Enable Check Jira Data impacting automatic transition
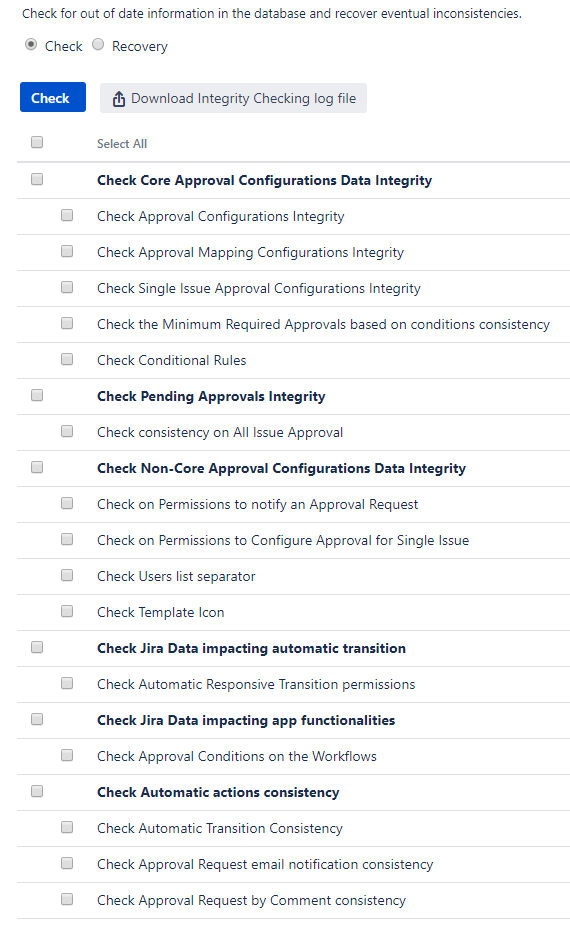Viewport: 570px width, 935px height. coord(37,648)
